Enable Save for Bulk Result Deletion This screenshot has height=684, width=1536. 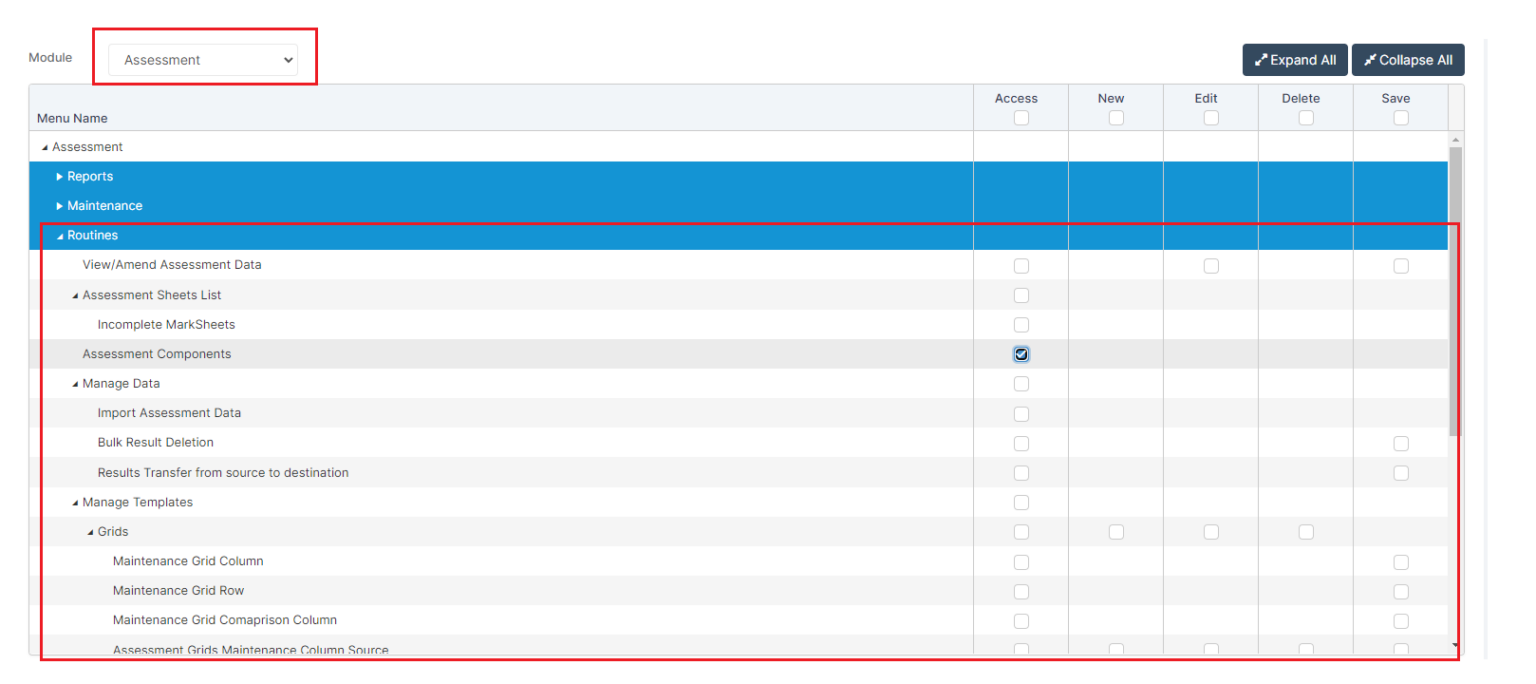pyautogui.click(x=1400, y=443)
